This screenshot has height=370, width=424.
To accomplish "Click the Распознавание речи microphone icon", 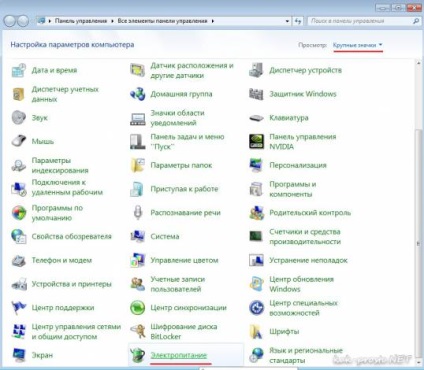I will [137, 213].
